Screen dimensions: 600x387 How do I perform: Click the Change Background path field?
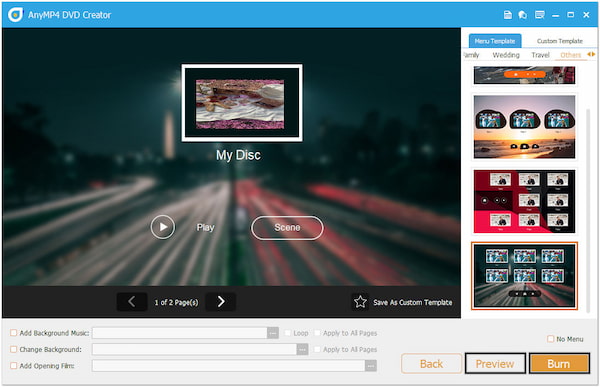pyautogui.click(x=194, y=349)
